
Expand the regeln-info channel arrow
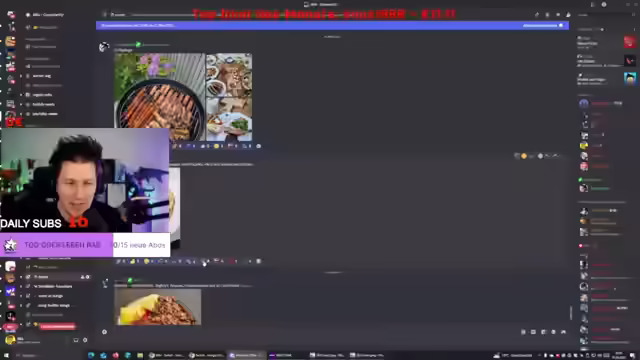pyautogui.click(x=21, y=95)
